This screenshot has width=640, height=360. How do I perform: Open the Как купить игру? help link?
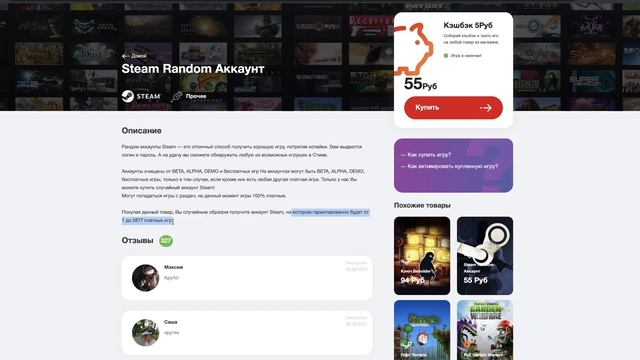(x=426, y=155)
